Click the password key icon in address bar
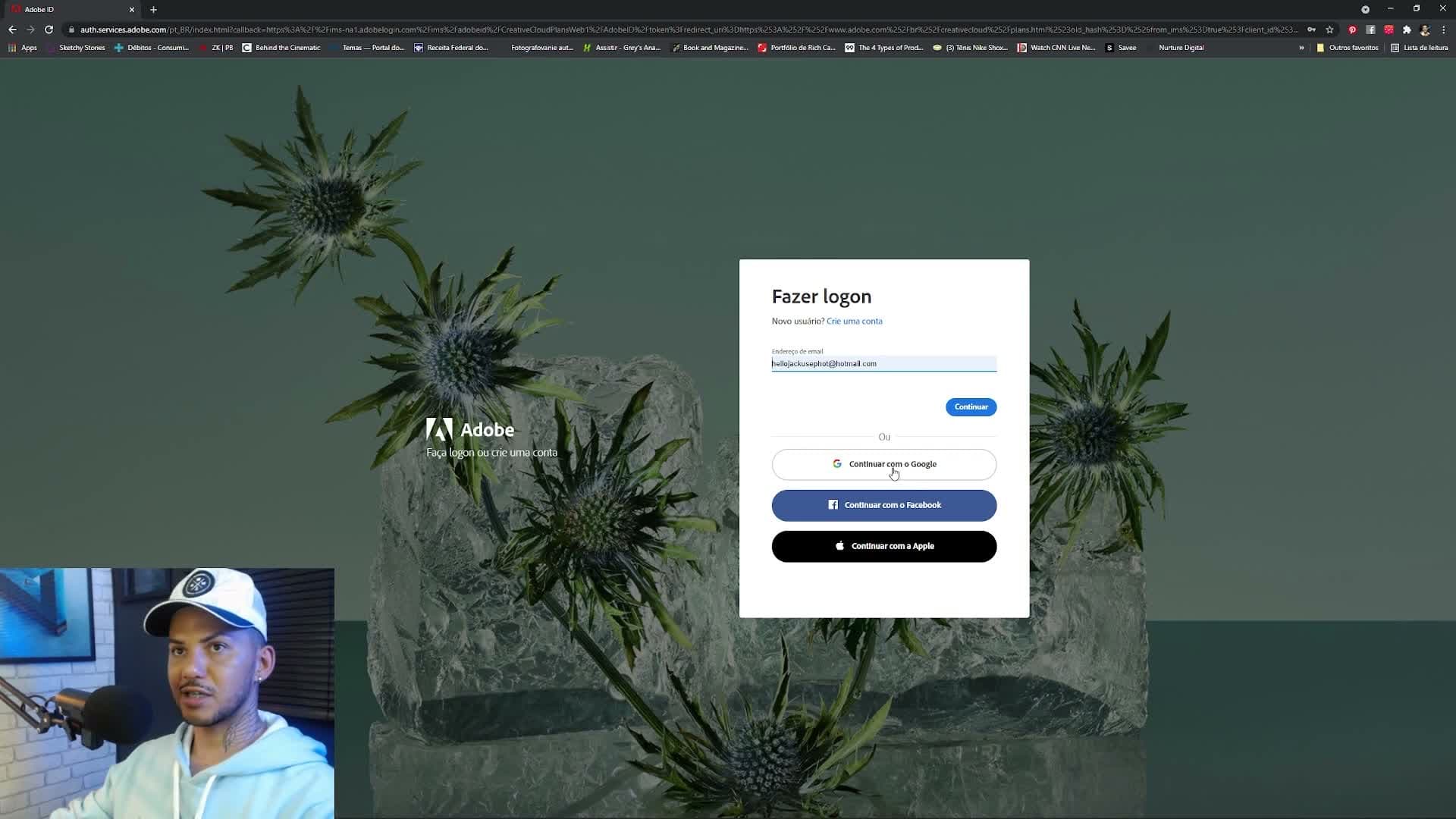The width and height of the screenshot is (1456, 819). pyautogui.click(x=1311, y=30)
